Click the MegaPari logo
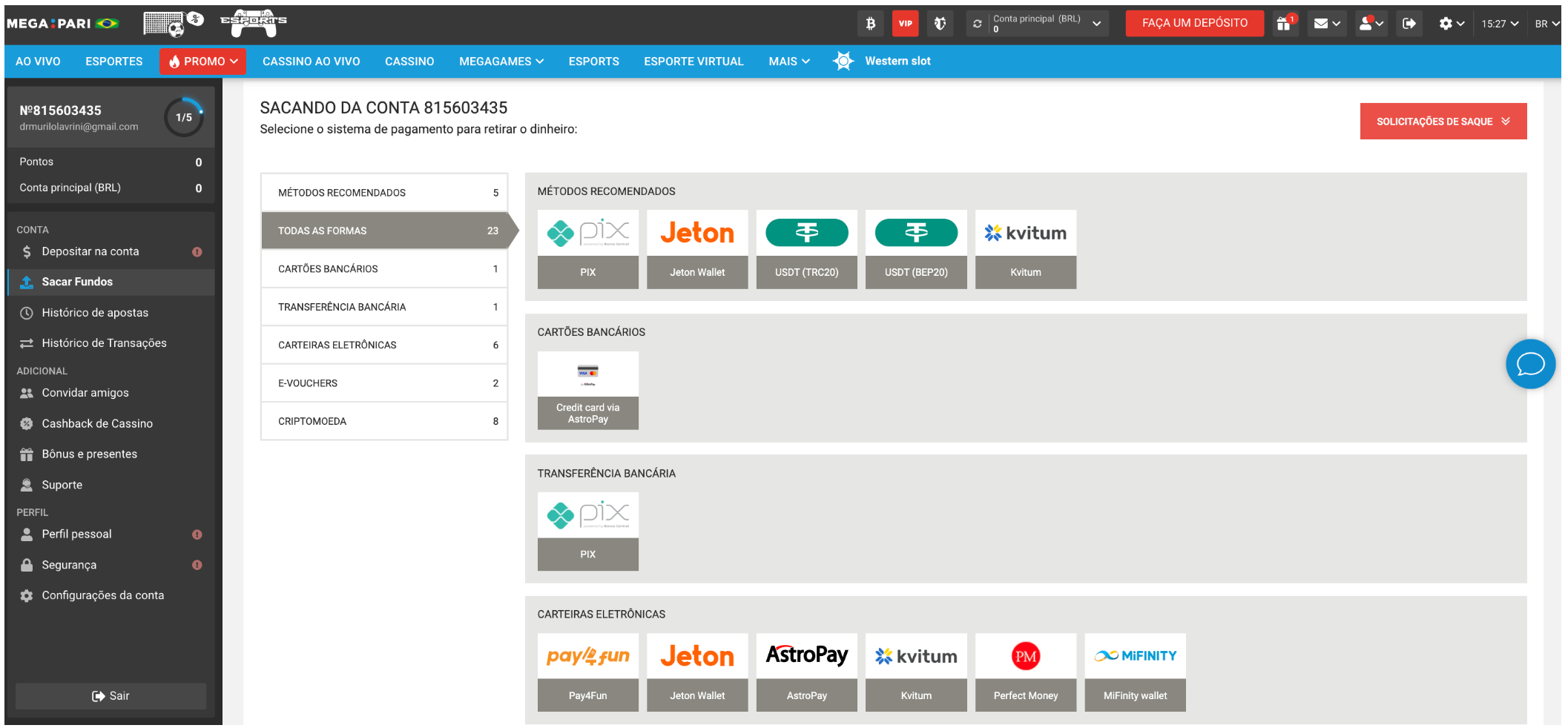The width and height of the screenshot is (1568, 728). point(62,24)
